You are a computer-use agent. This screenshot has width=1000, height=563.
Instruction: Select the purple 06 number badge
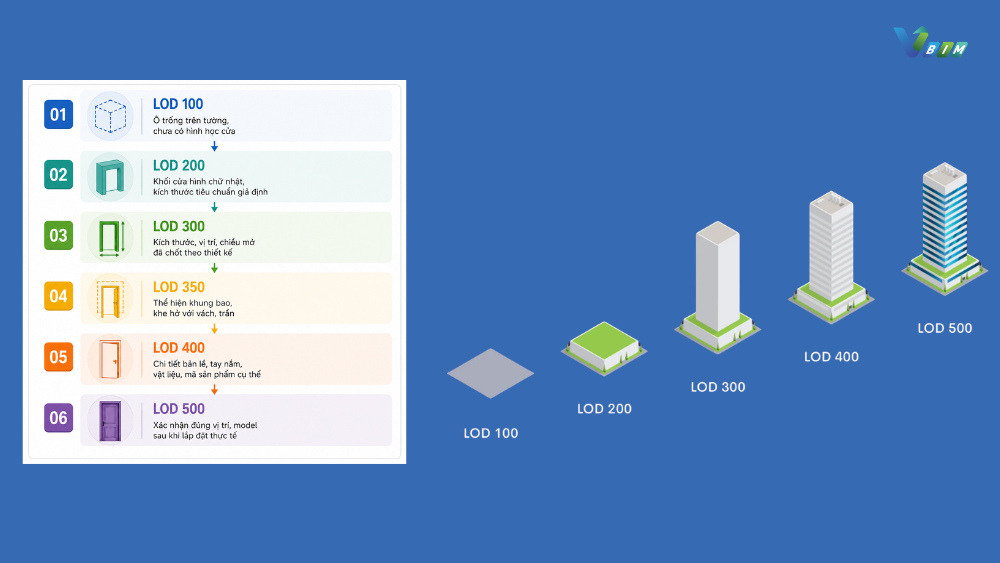pyautogui.click(x=58, y=418)
